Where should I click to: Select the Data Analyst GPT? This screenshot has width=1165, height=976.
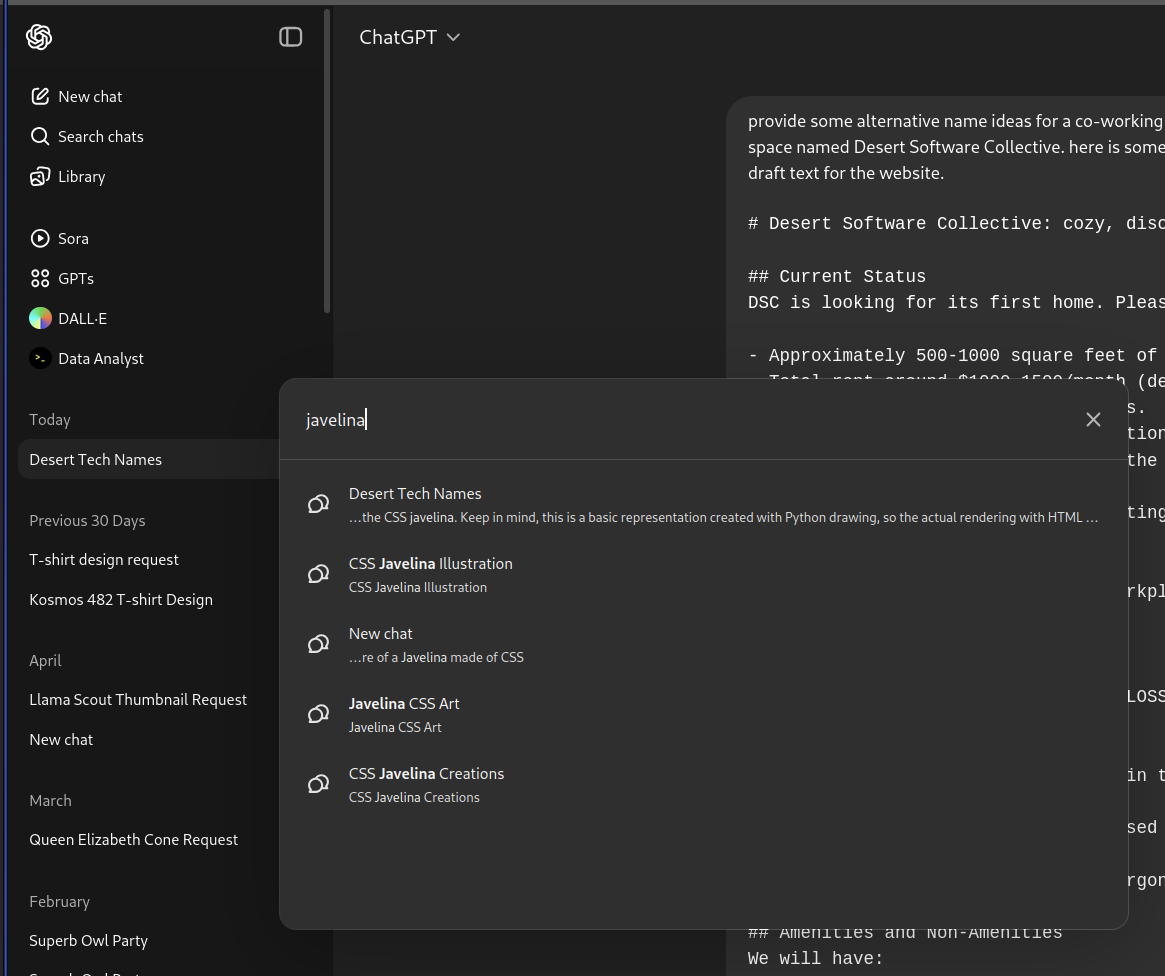[x=100, y=359]
